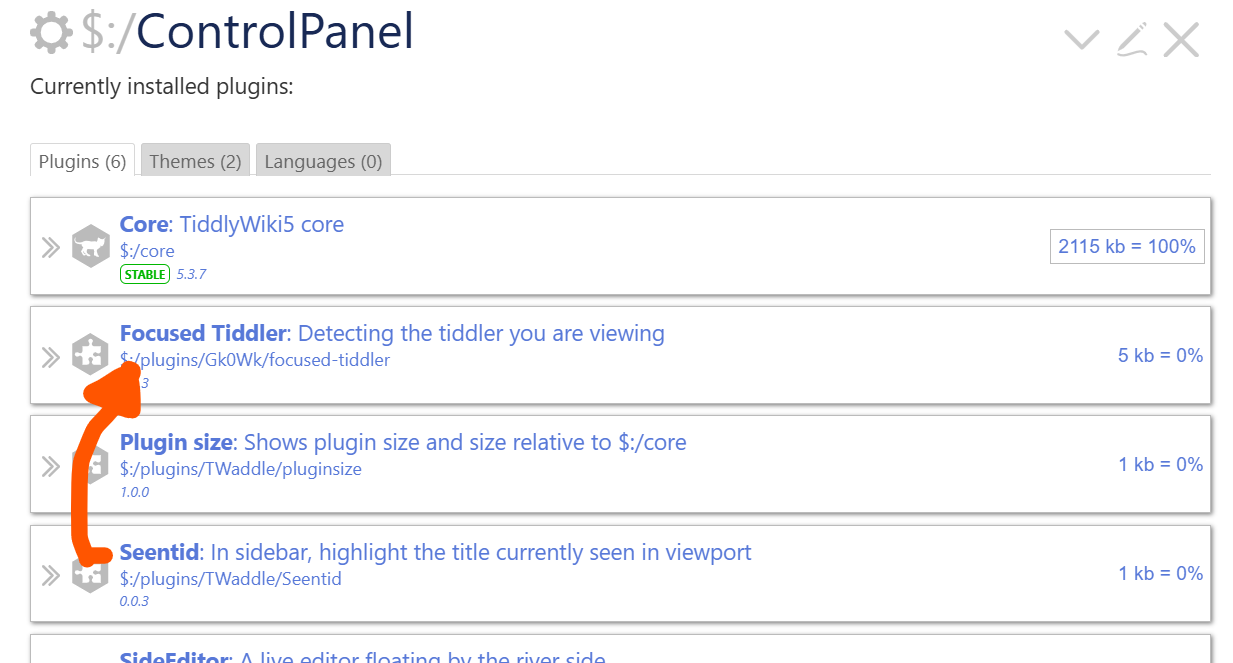Switch to the Themes (2) tab
The width and height of the screenshot is (1233, 663).
coord(195,161)
